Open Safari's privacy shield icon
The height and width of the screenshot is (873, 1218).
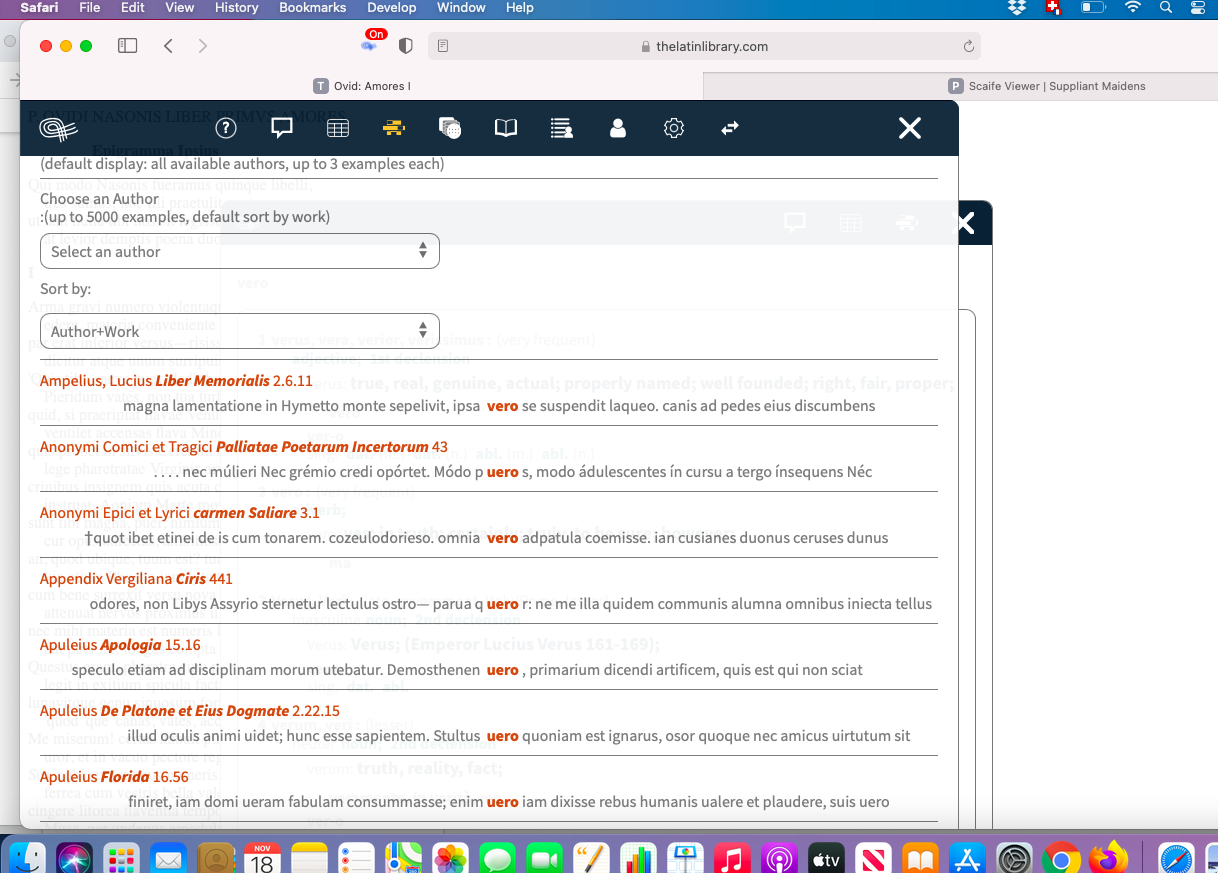(x=404, y=45)
